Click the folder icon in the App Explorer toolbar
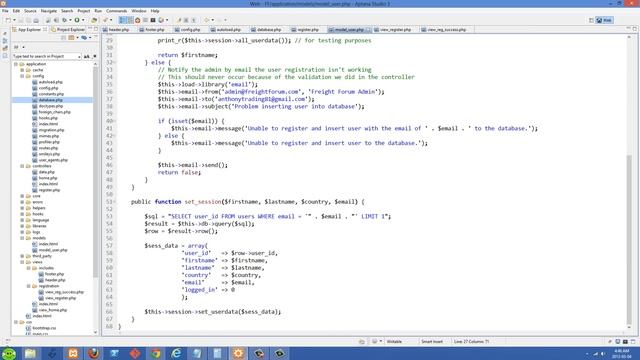 click(71, 38)
